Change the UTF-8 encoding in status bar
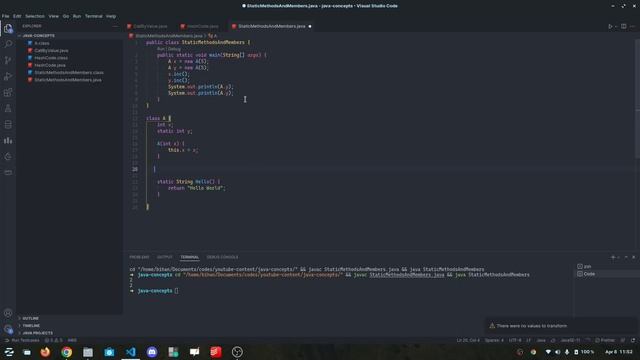Viewport: 640px width, 360px height. [x=515, y=340]
